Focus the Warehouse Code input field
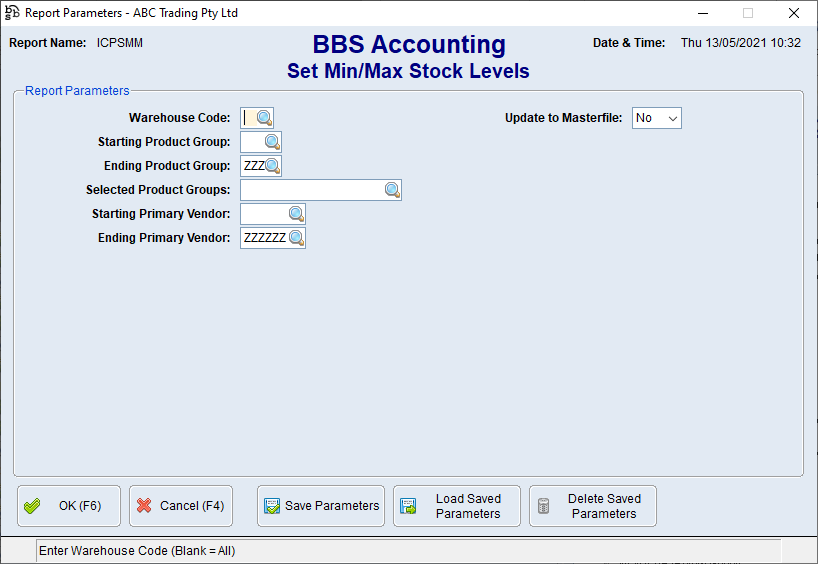Image resolution: width=818 pixels, height=564 pixels. [248, 118]
